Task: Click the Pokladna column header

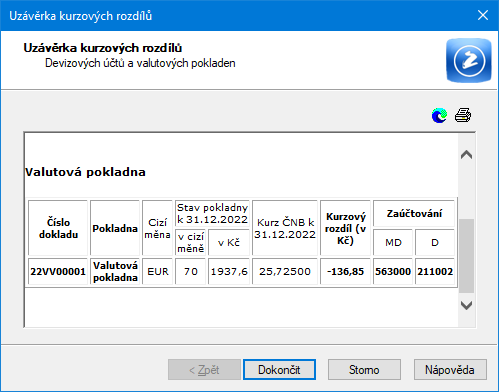Action: [115, 228]
